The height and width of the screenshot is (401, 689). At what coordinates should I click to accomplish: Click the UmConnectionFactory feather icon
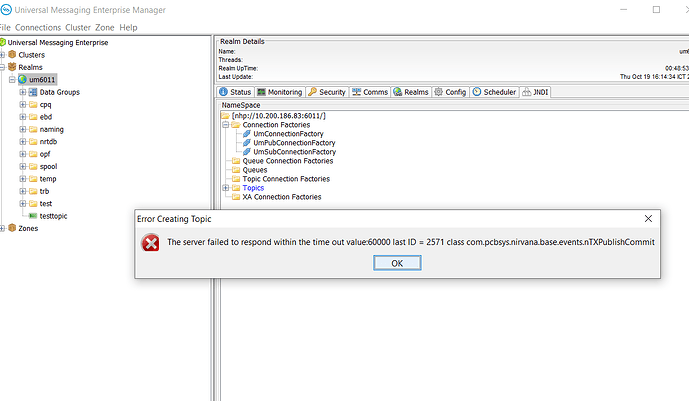click(x=247, y=134)
